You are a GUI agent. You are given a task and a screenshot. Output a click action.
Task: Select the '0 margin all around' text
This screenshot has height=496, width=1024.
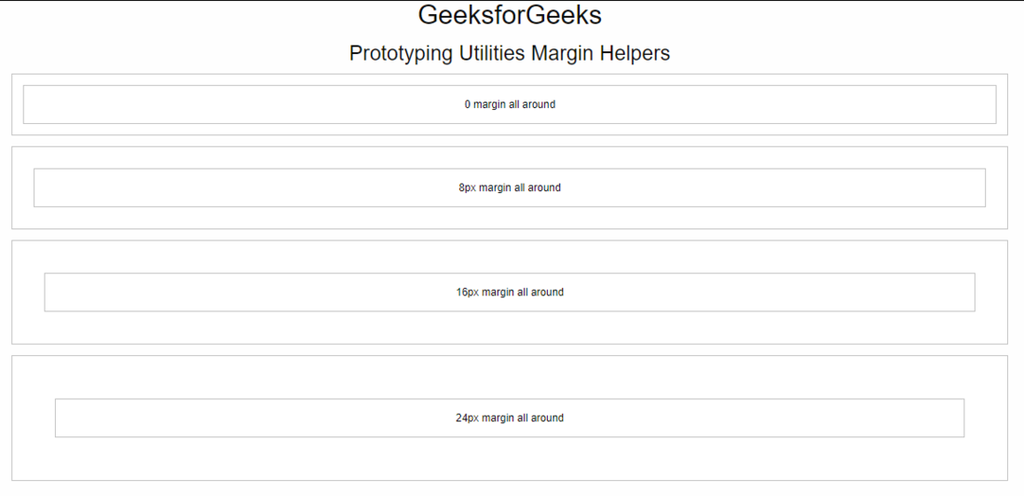tap(509, 104)
